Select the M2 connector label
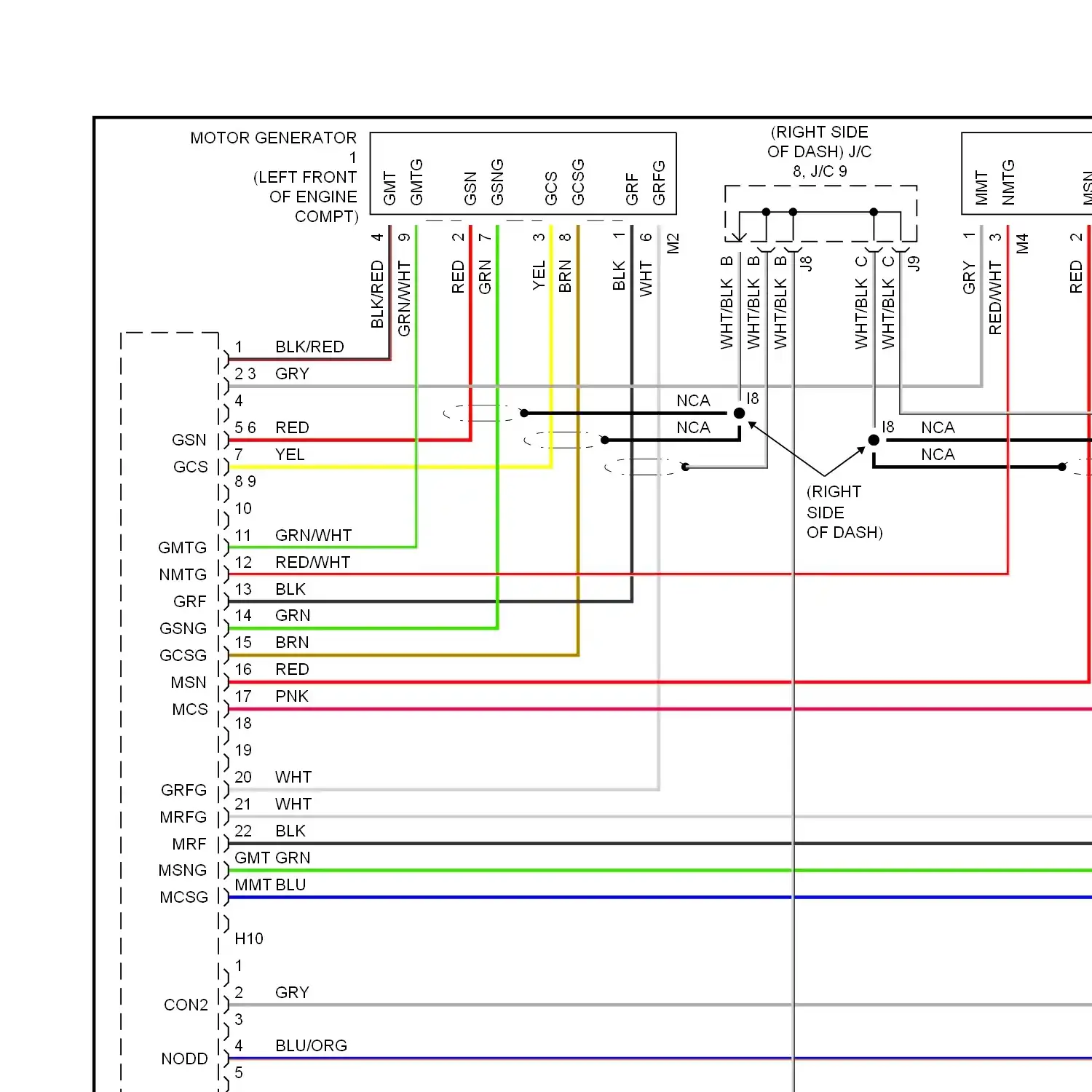 [x=673, y=243]
